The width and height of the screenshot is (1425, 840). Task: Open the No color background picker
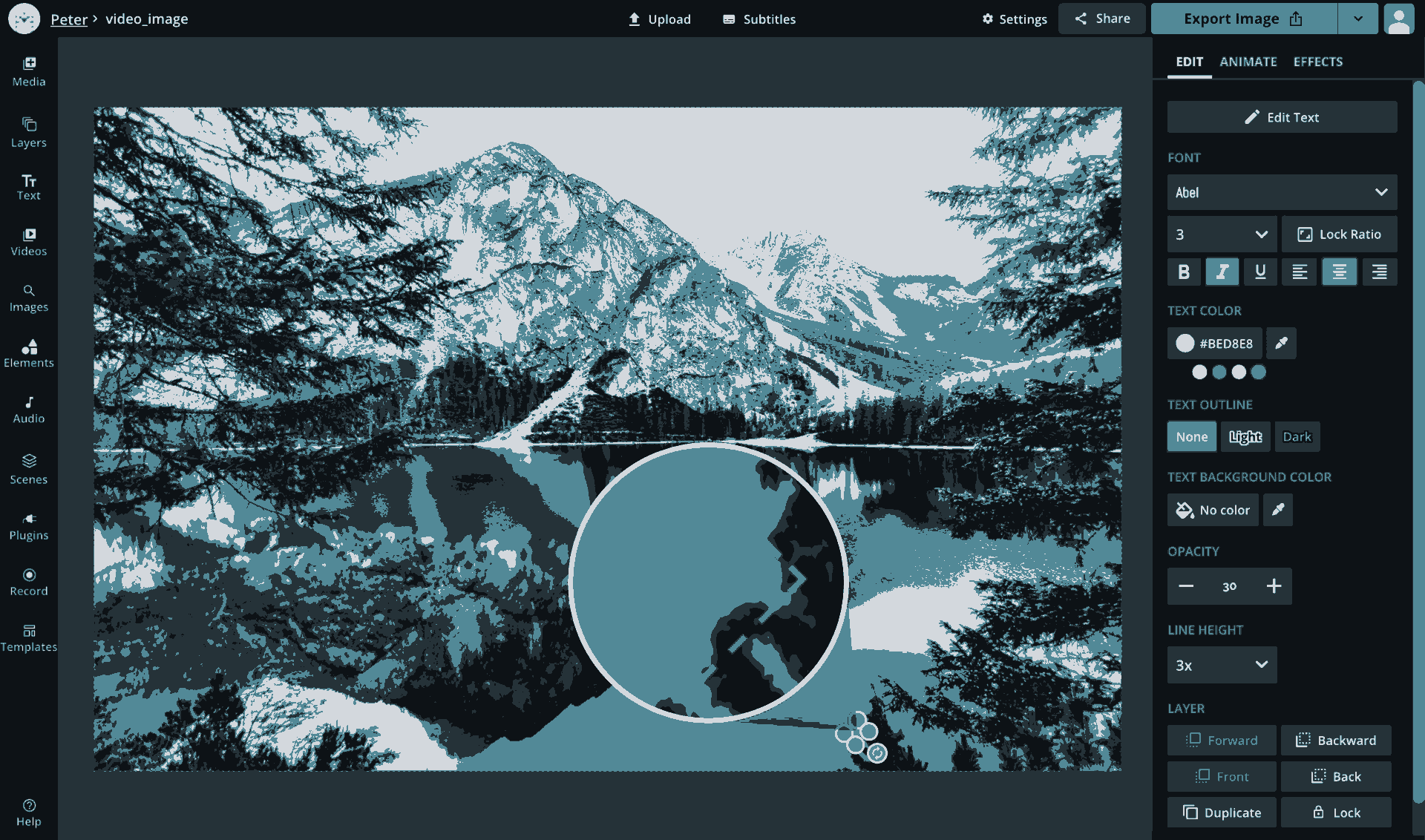click(1213, 510)
